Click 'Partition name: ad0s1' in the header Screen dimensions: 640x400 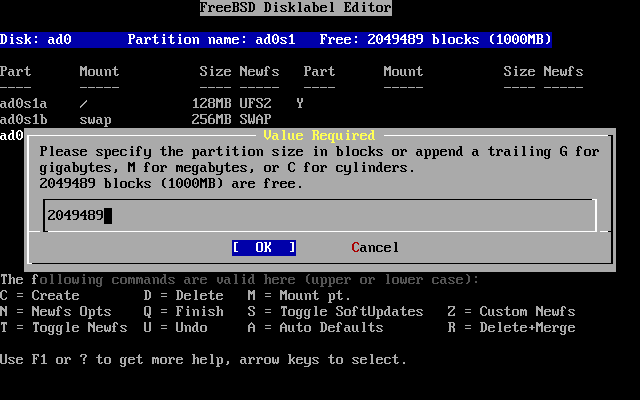coord(211,40)
